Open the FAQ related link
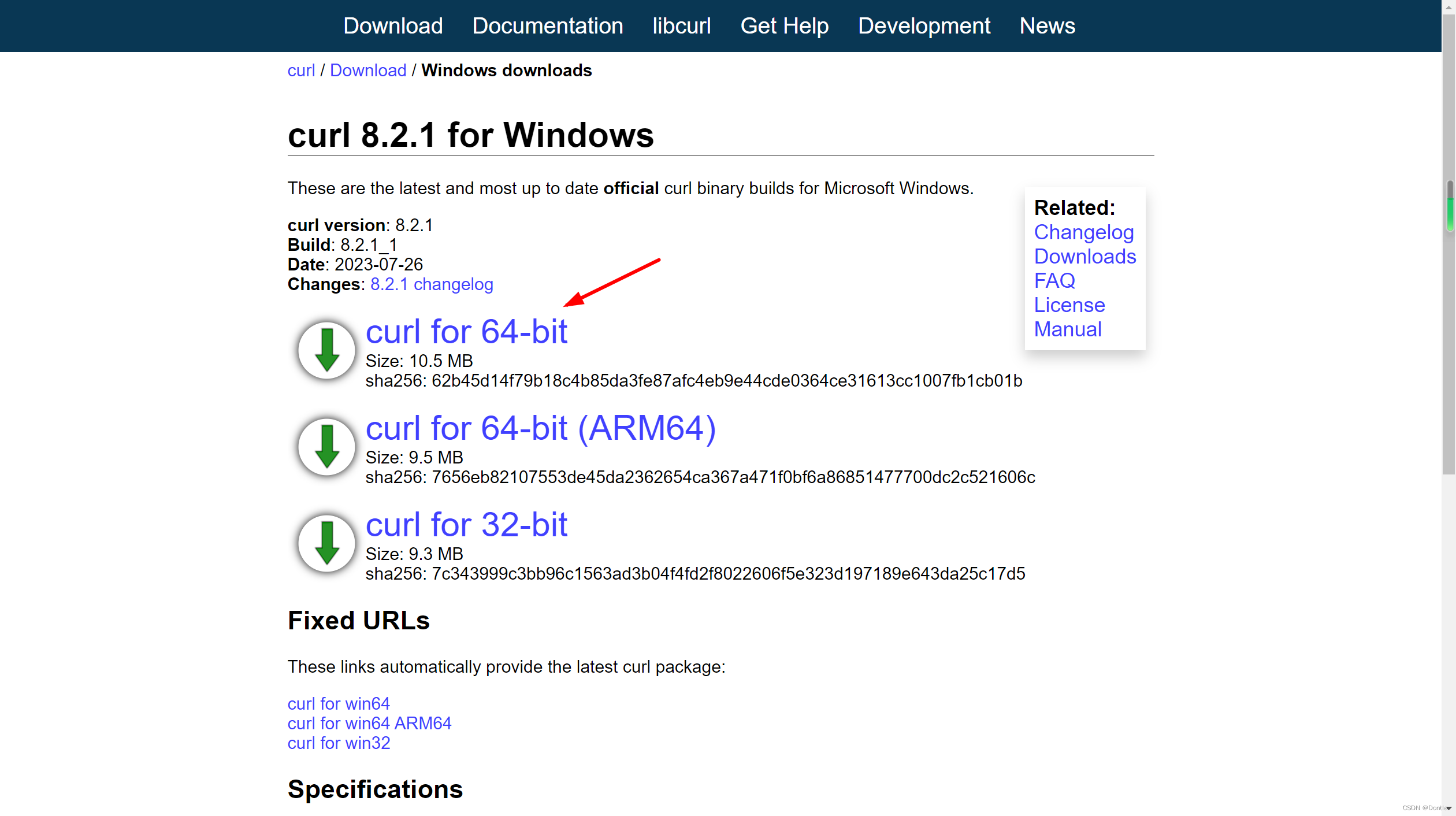Screen dimensions: 1456x816 1054,280
